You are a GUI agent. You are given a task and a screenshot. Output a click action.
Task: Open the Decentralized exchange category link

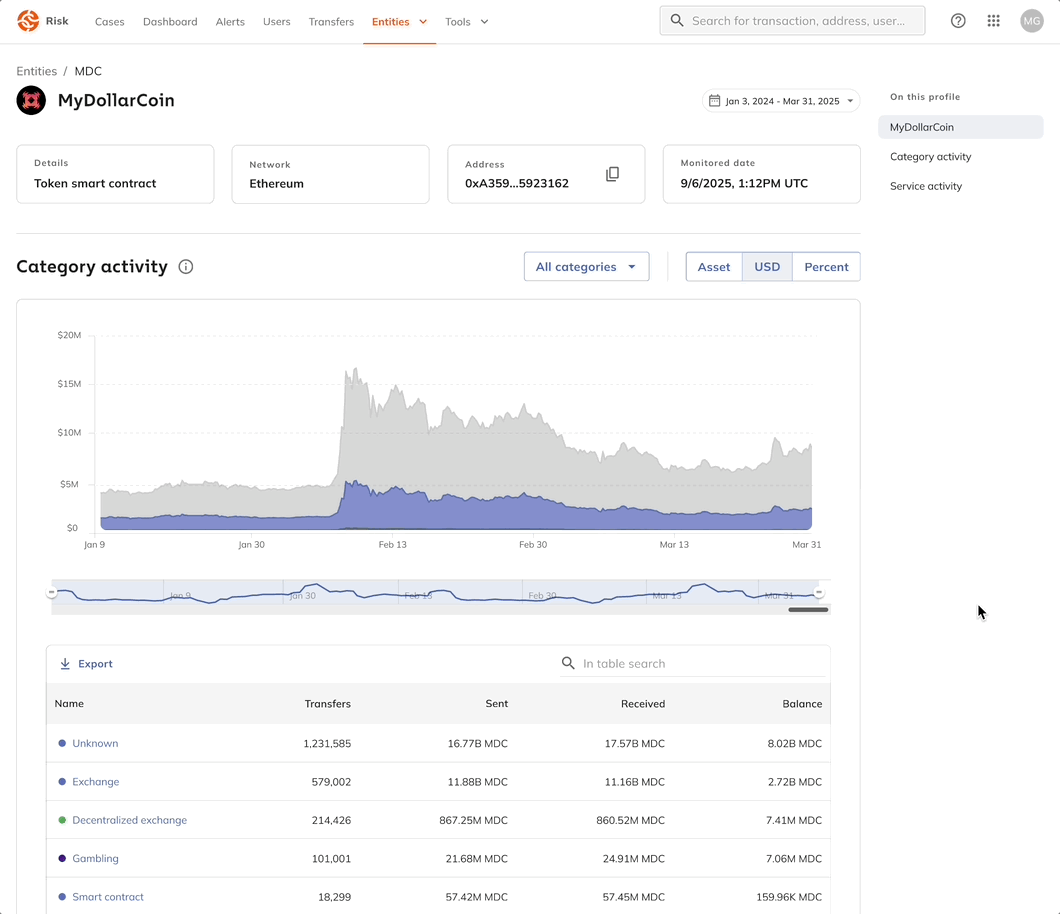129,820
